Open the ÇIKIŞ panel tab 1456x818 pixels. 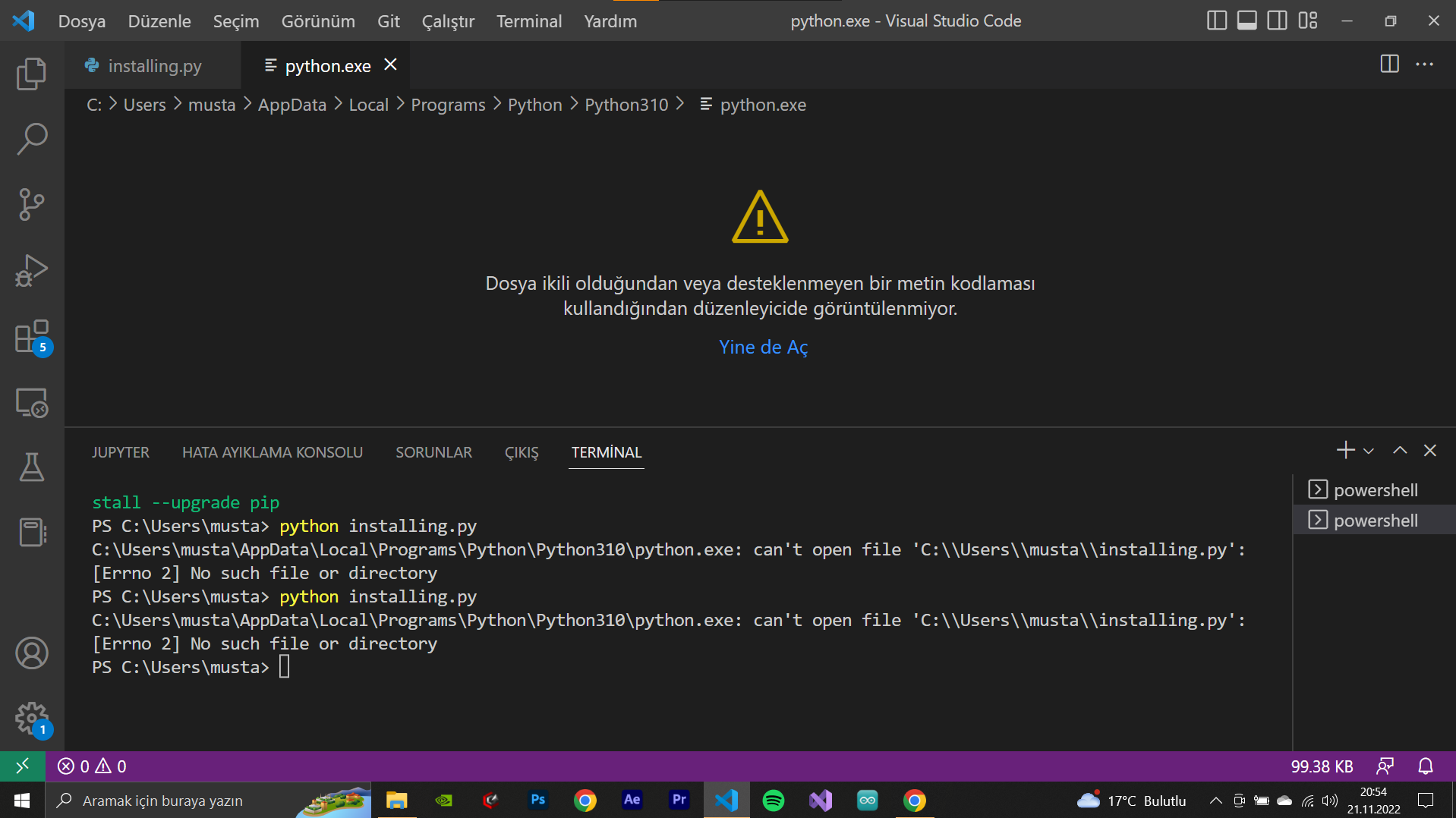pos(522,452)
